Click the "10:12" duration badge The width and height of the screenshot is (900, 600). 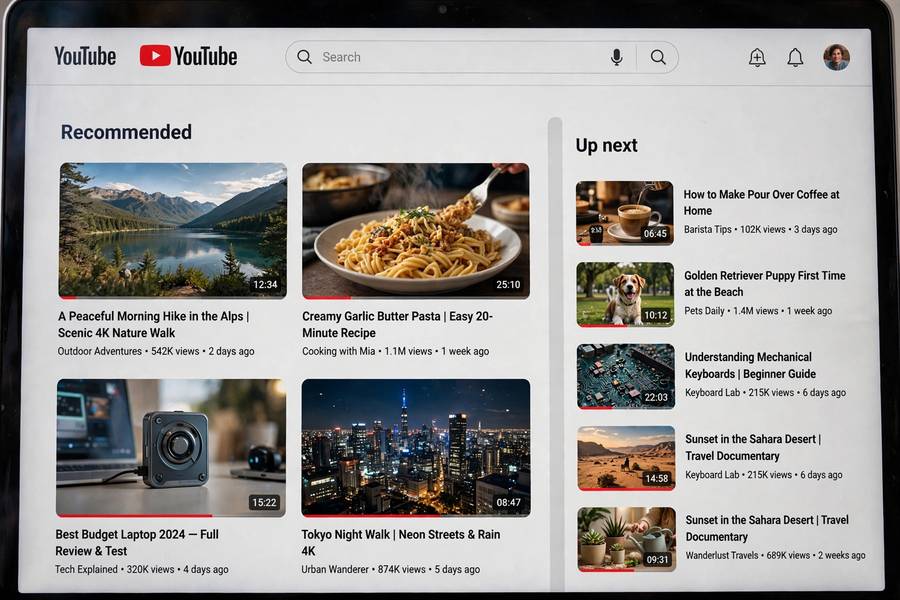(x=655, y=315)
